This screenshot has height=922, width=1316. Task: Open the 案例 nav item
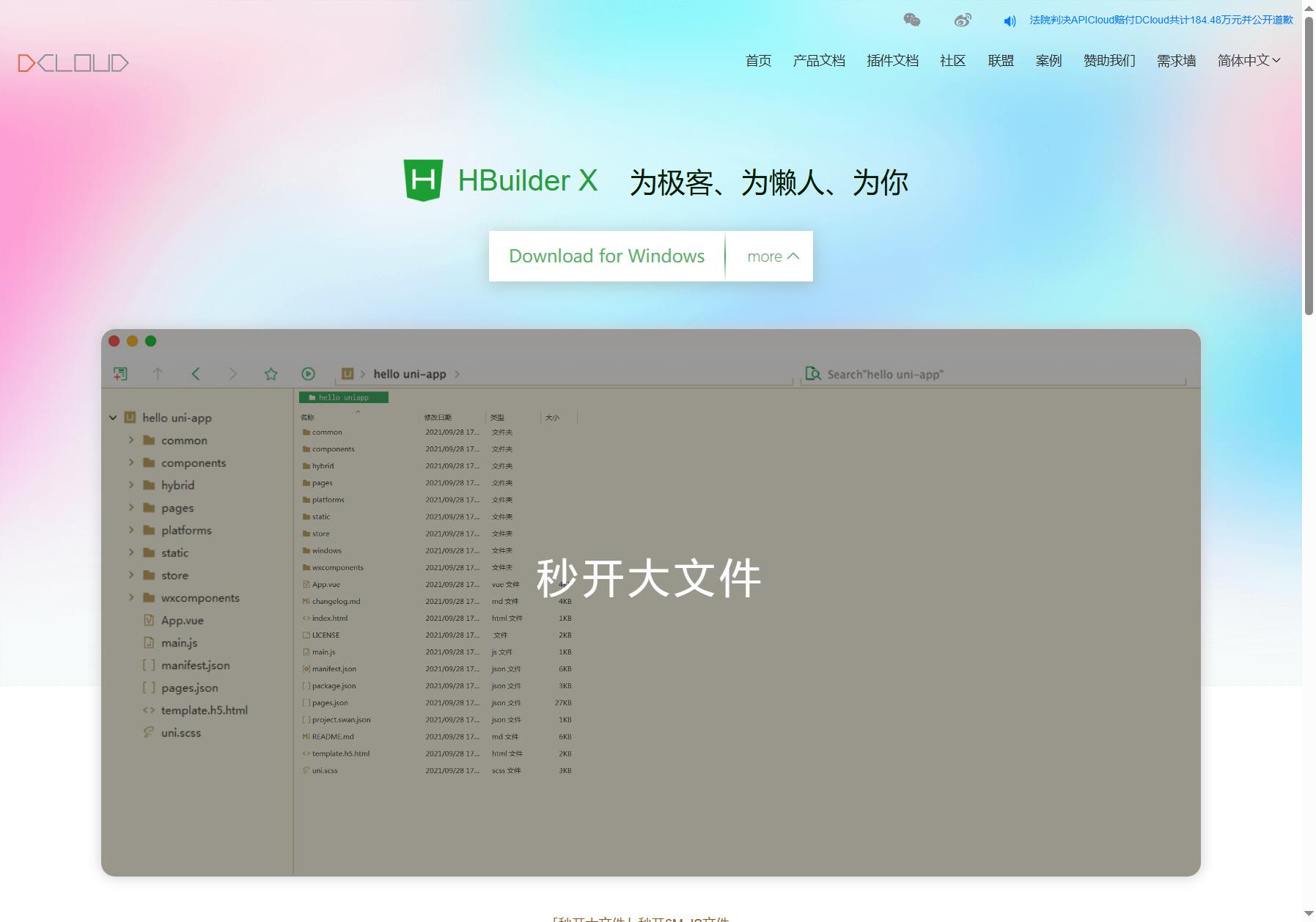(x=1048, y=61)
